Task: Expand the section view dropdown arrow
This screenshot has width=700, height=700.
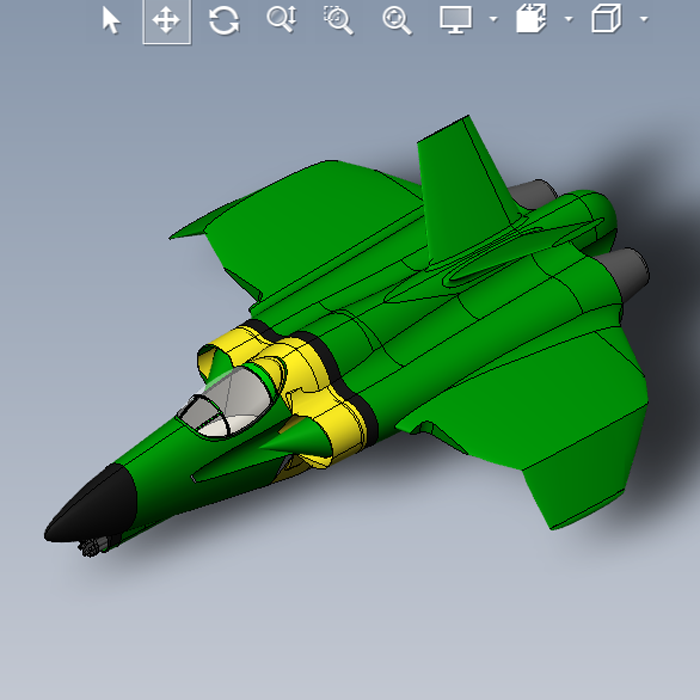Action: point(569,19)
